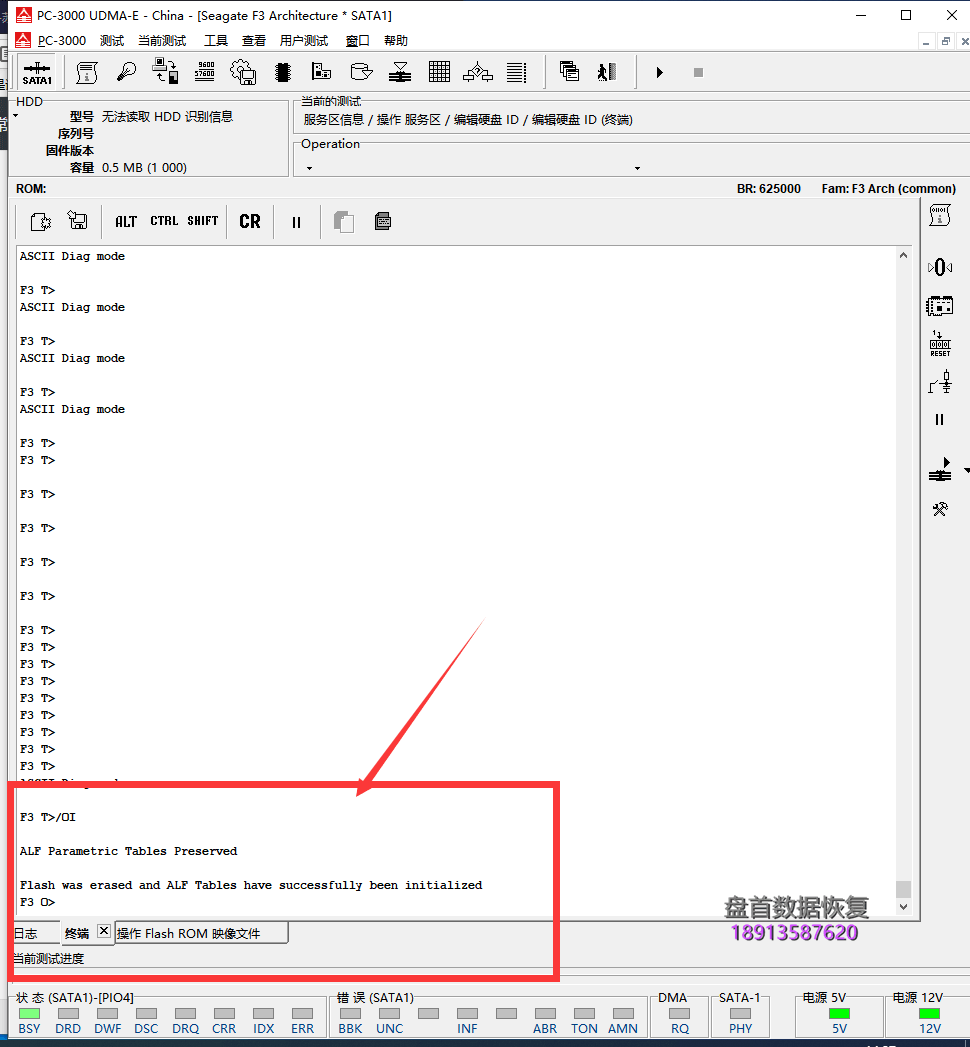Open the grid map toolbar icon
This screenshot has width=970, height=1047.
tap(439, 71)
